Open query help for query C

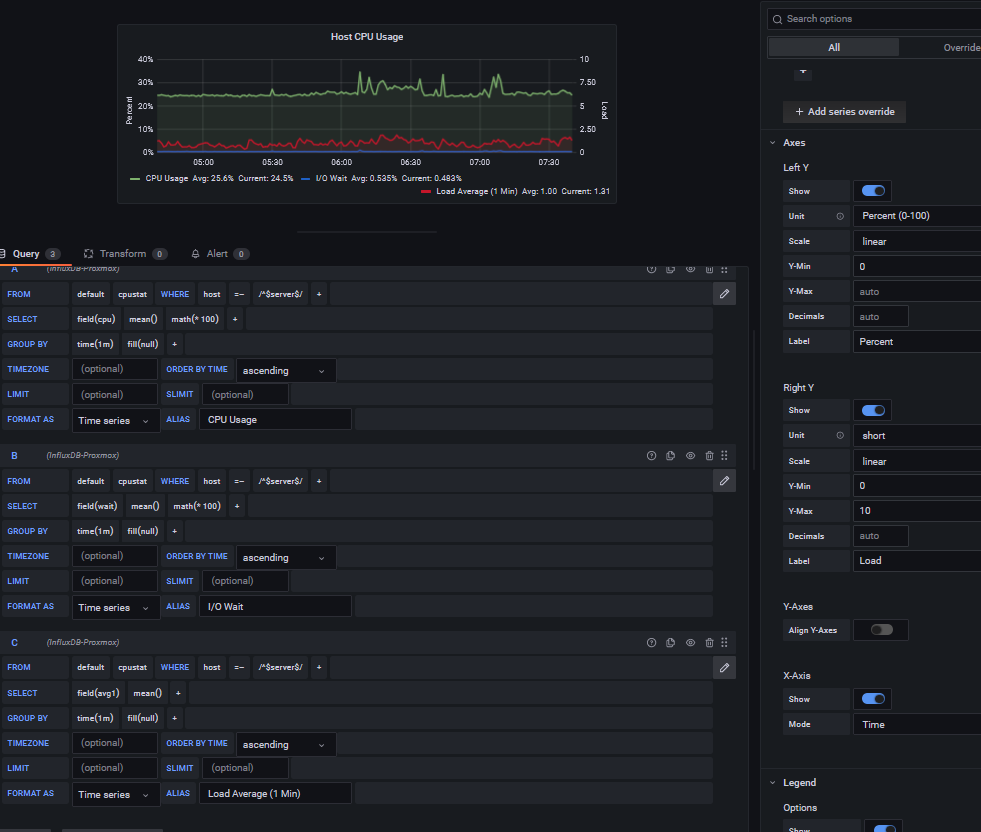click(x=651, y=642)
